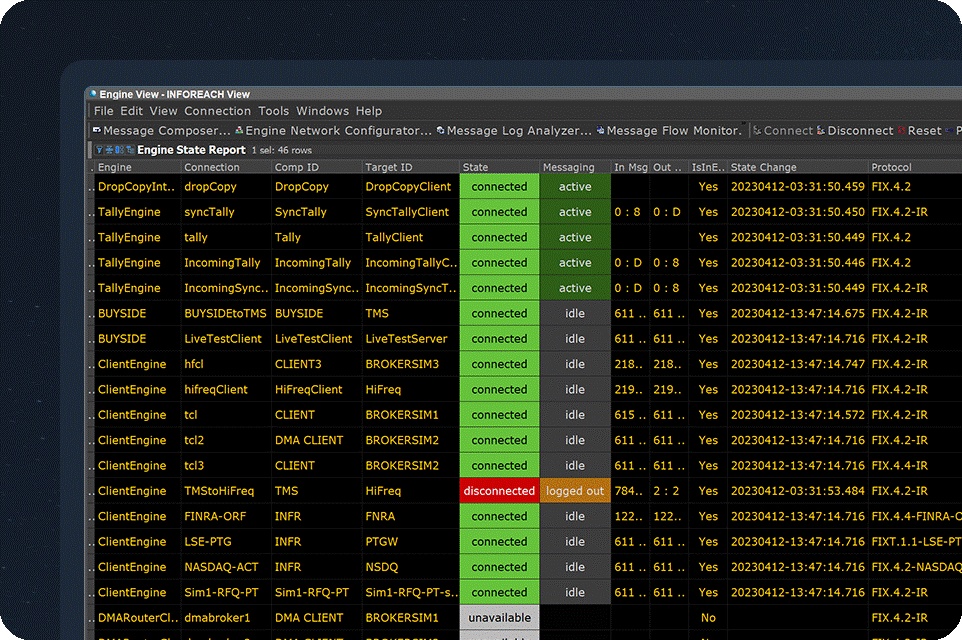Open the View menu
The height and width of the screenshot is (640, 962).
click(163, 111)
